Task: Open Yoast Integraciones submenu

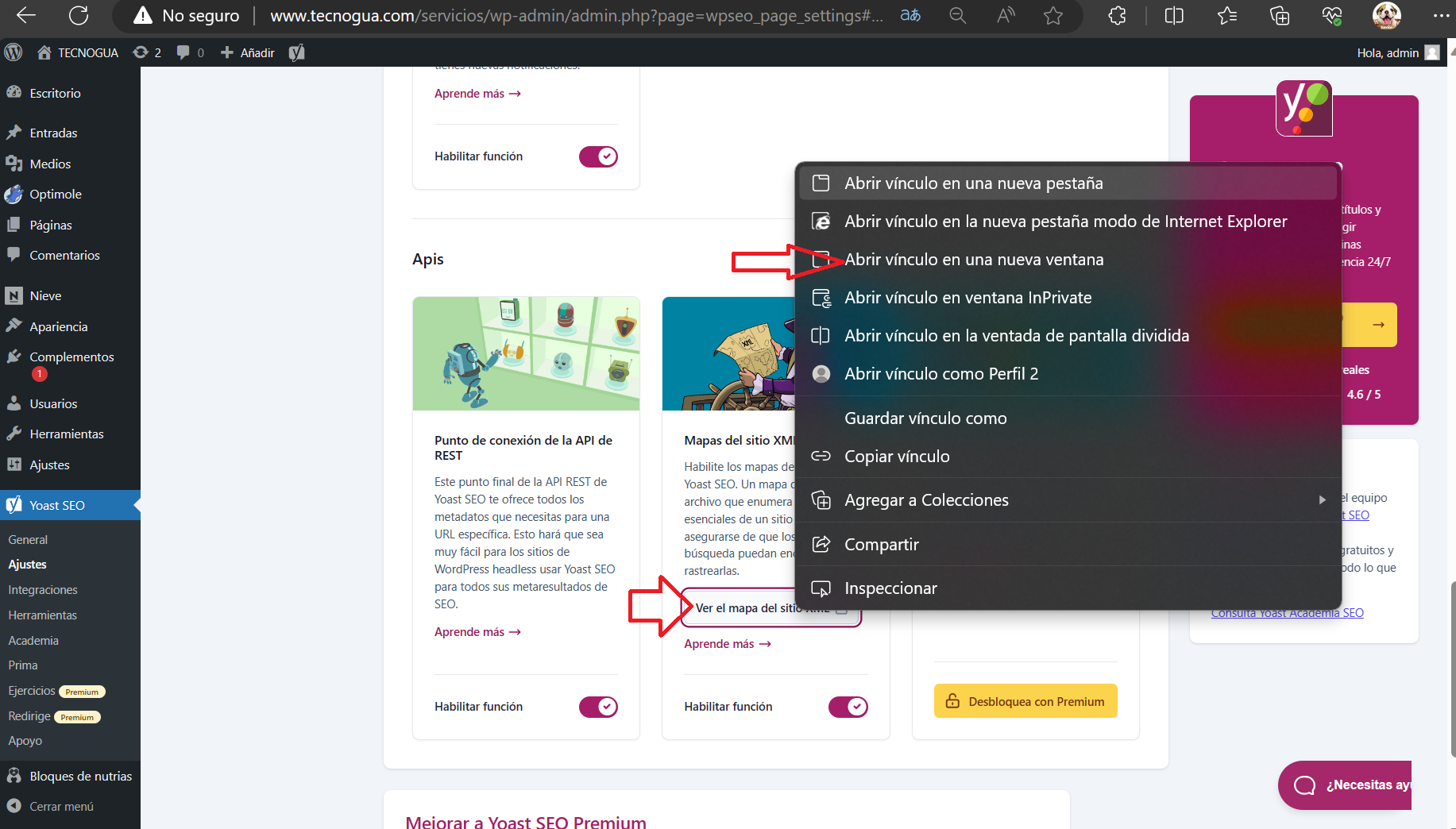Action: (43, 590)
